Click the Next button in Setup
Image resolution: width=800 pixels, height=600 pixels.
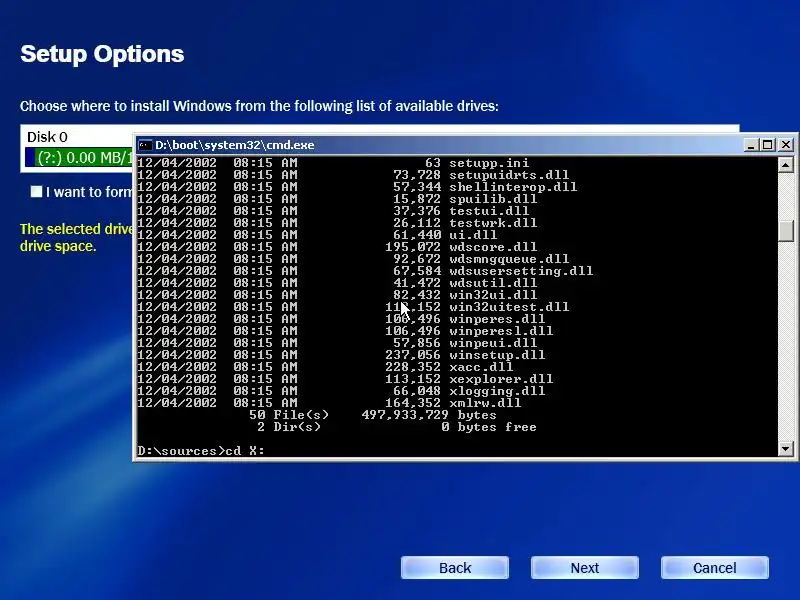pos(585,568)
